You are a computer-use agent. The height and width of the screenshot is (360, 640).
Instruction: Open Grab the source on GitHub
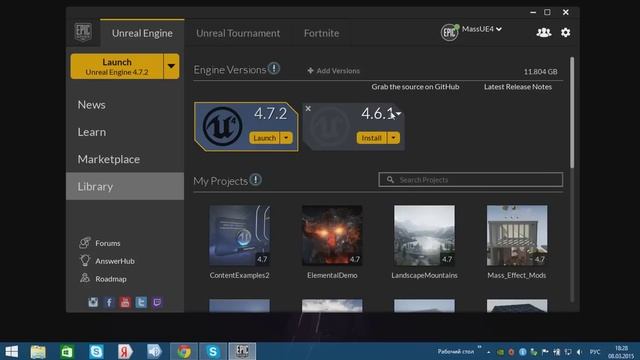click(x=415, y=87)
